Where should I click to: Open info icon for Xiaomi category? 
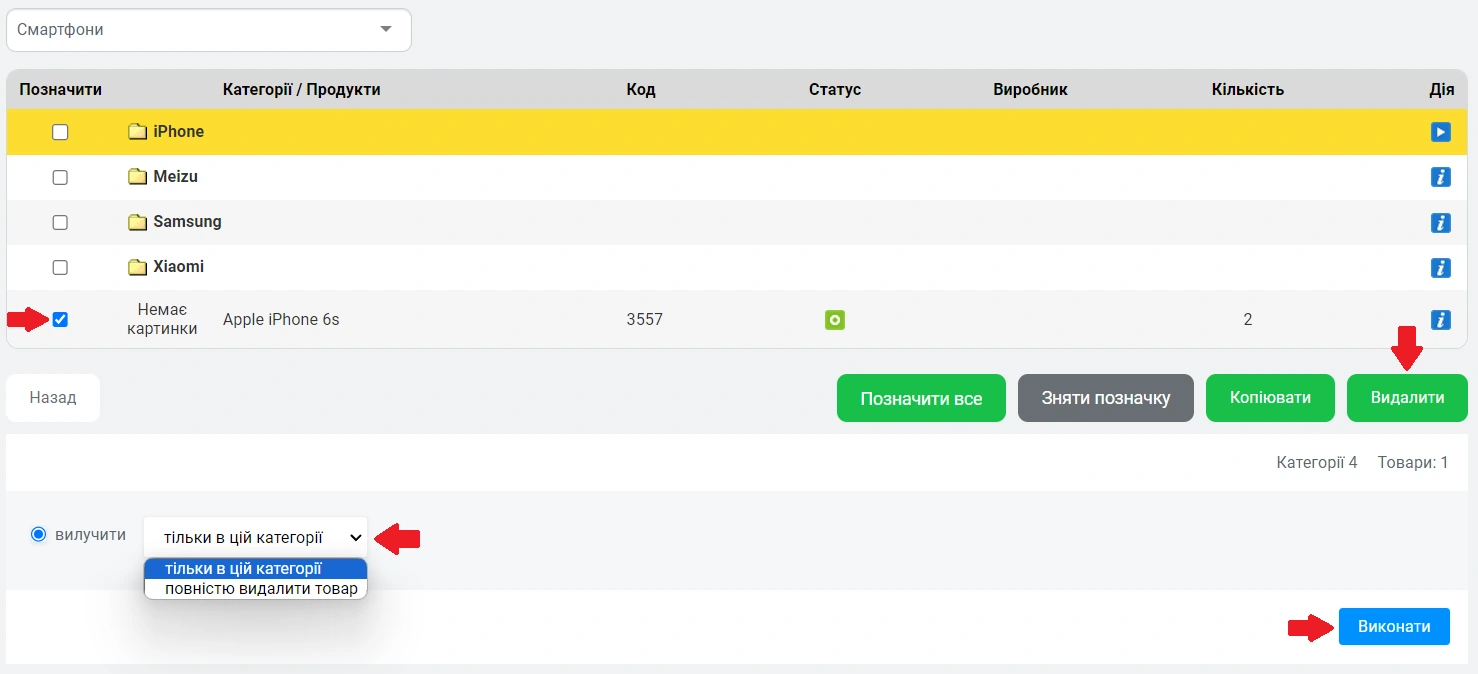1440,267
